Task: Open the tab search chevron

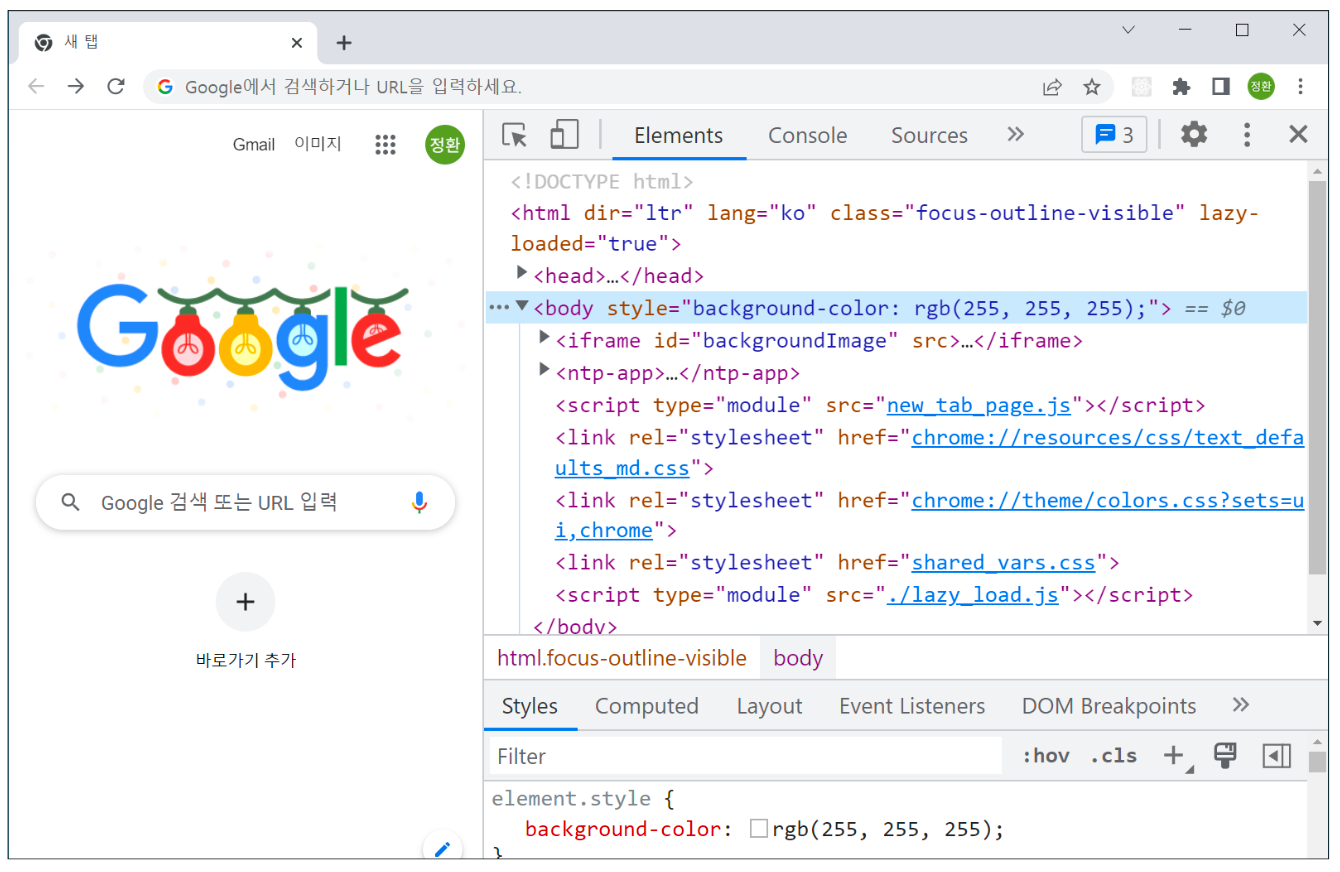Action: (x=1128, y=30)
